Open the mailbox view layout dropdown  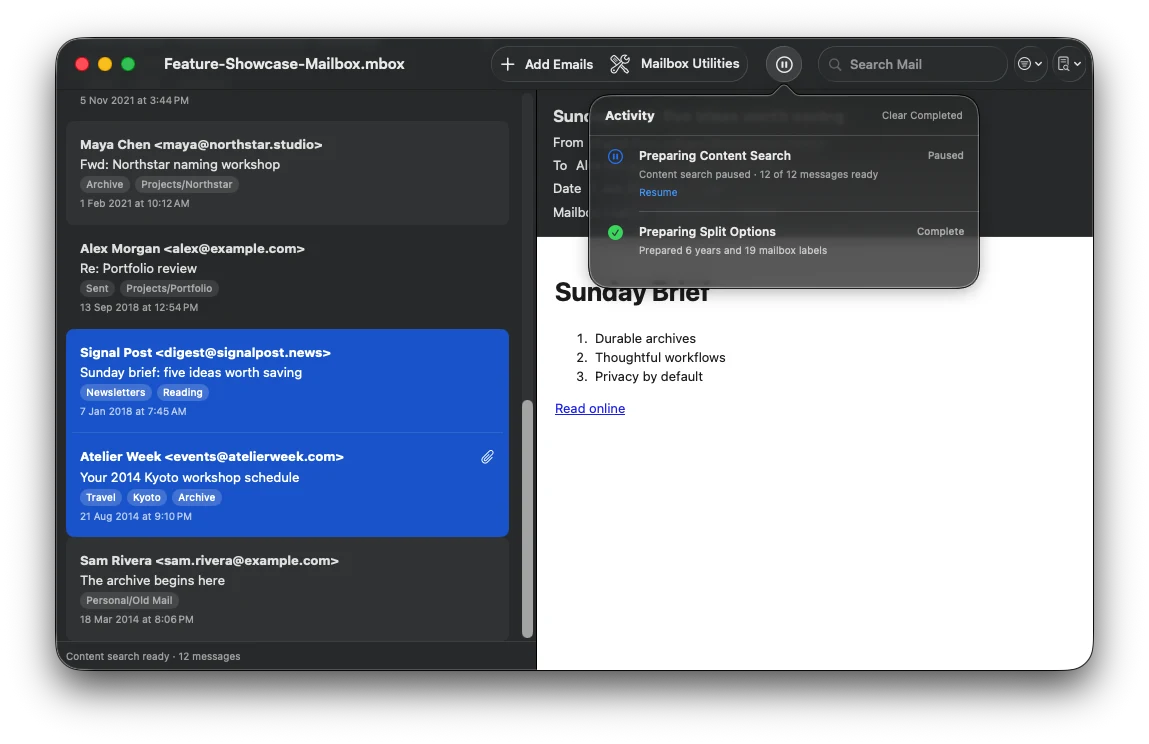point(1069,65)
